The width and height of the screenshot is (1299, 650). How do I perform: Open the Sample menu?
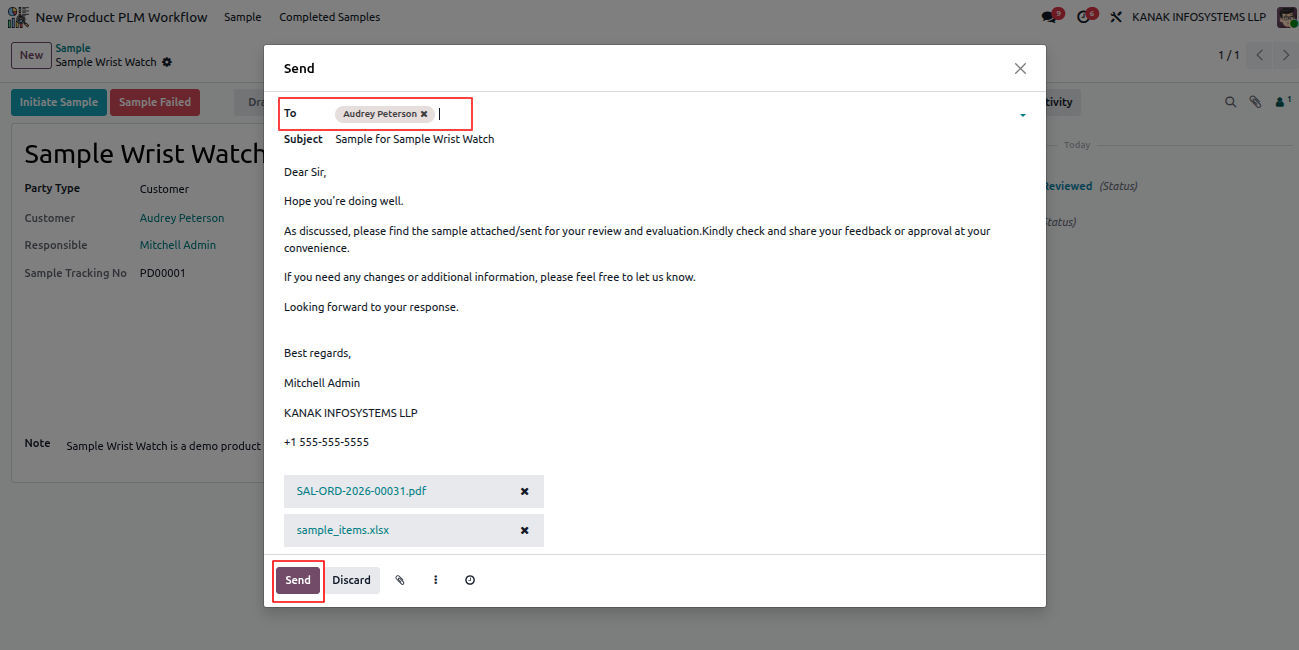tap(243, 17)
